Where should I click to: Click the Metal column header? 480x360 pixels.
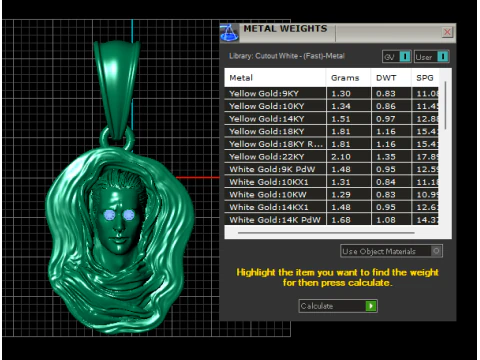point(275,78)
